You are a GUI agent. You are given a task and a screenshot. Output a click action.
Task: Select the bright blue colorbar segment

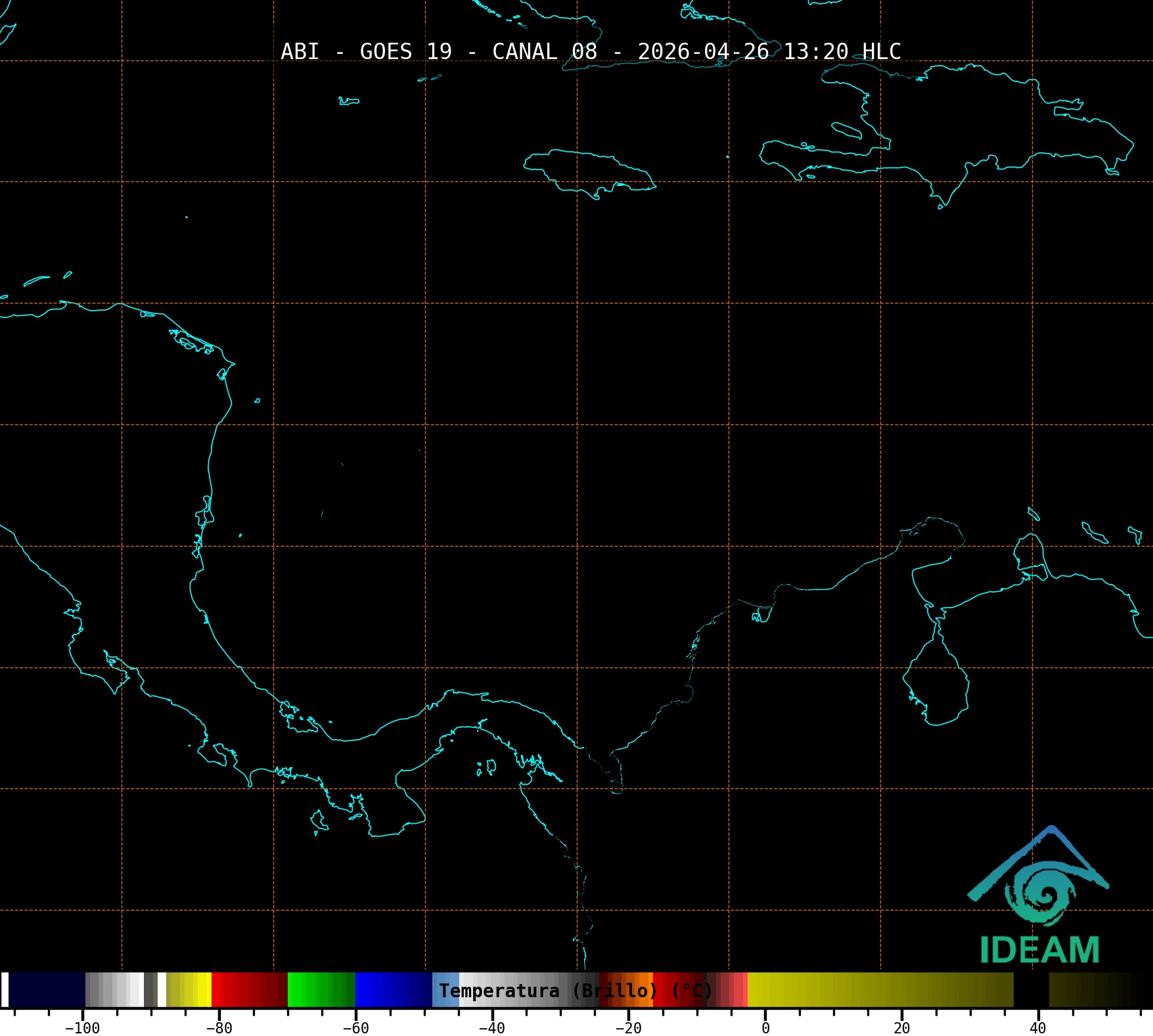pyautogui.click(x=393, y=989)
